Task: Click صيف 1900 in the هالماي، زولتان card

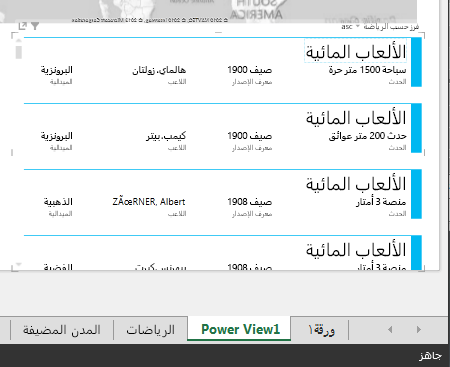Action: click(x=250, y=70)
